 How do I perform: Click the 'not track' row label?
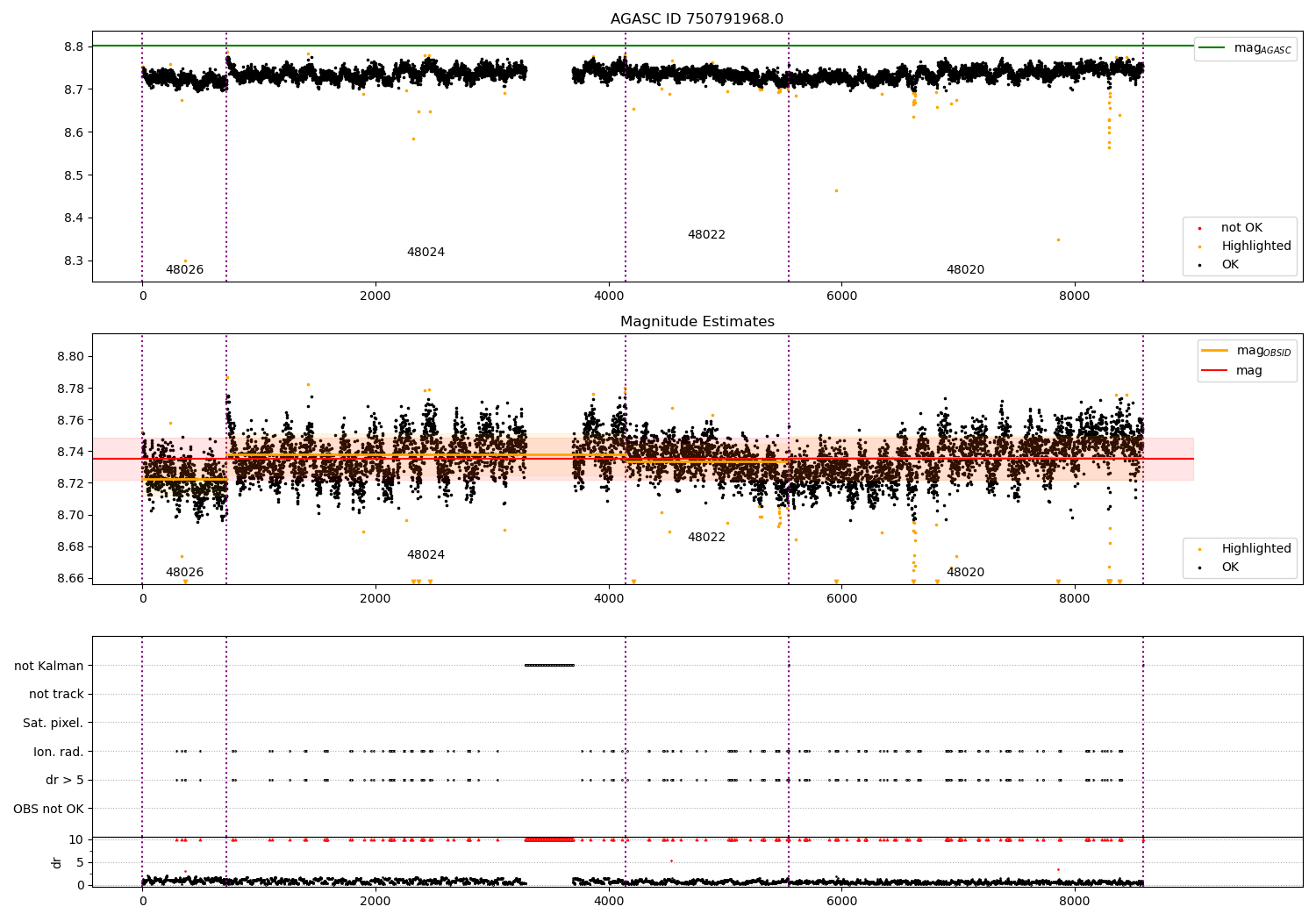(x=56, y=694)
